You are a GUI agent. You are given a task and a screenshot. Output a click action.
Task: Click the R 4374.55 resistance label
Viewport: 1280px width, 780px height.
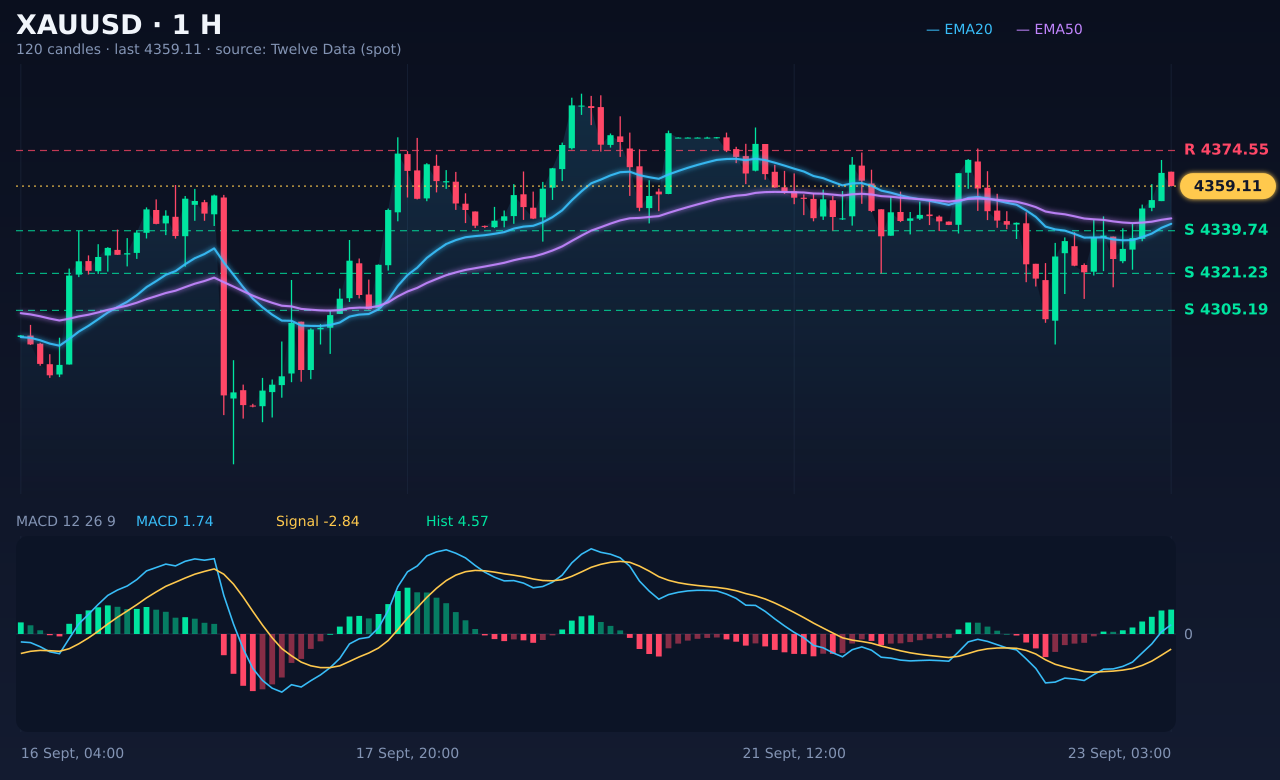click(x=1226, y=150)
